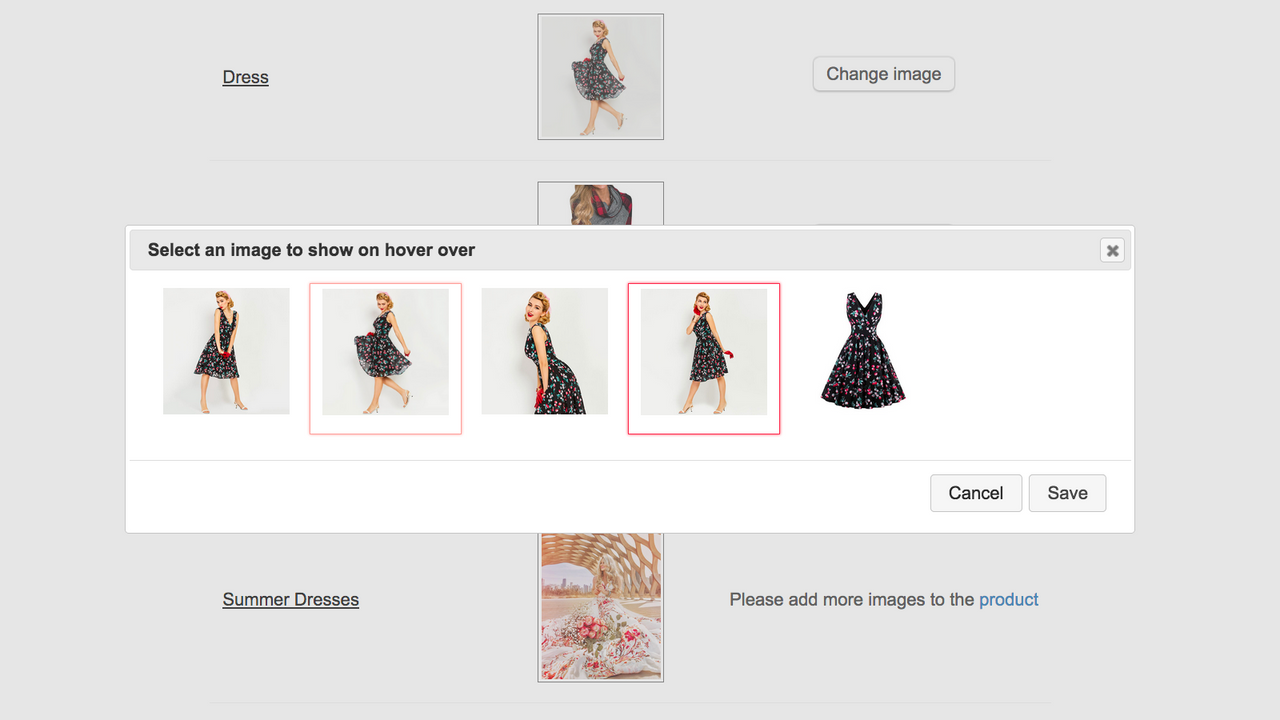Toggle selection on the twirling dress image

tap(385, 358)
